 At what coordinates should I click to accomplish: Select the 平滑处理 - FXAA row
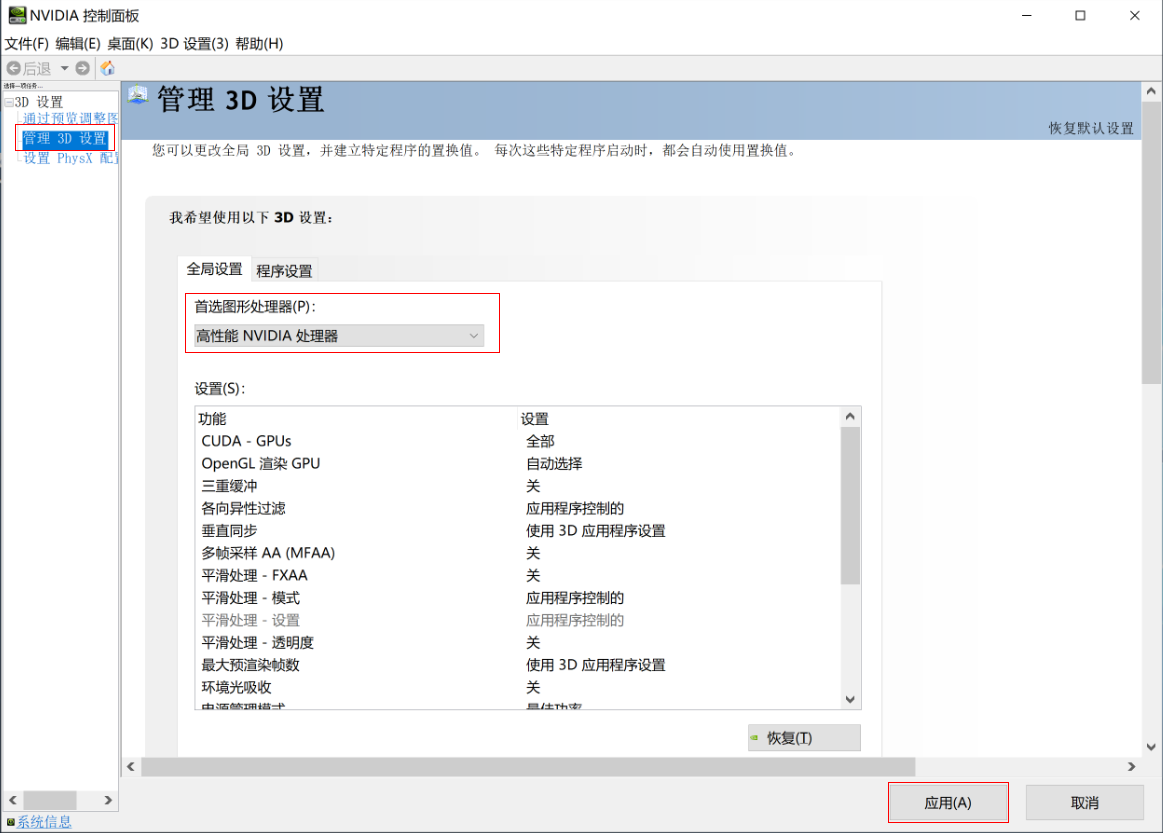pos(518,576)
